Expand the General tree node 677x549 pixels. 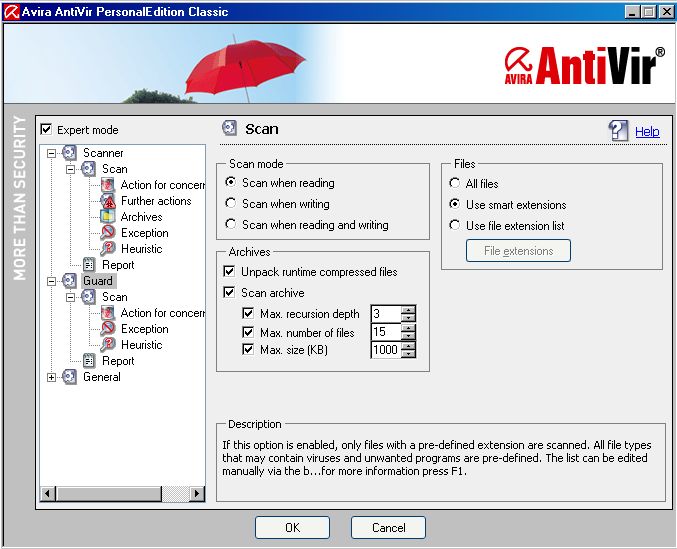tap(51, 378)
